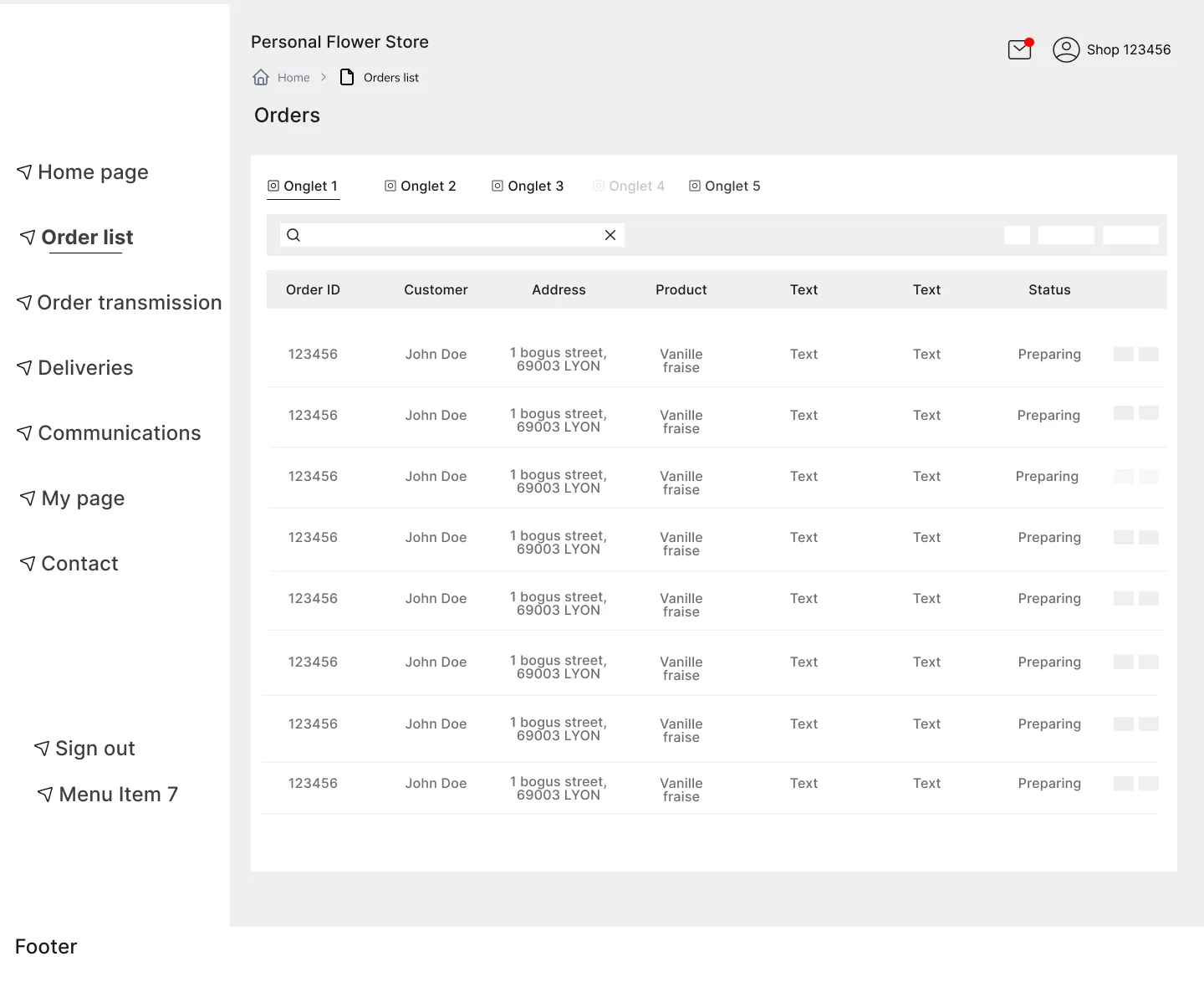1204x987 pixels.
Task: Click the arrow icon beside Home page
Action: pos(25,172)
